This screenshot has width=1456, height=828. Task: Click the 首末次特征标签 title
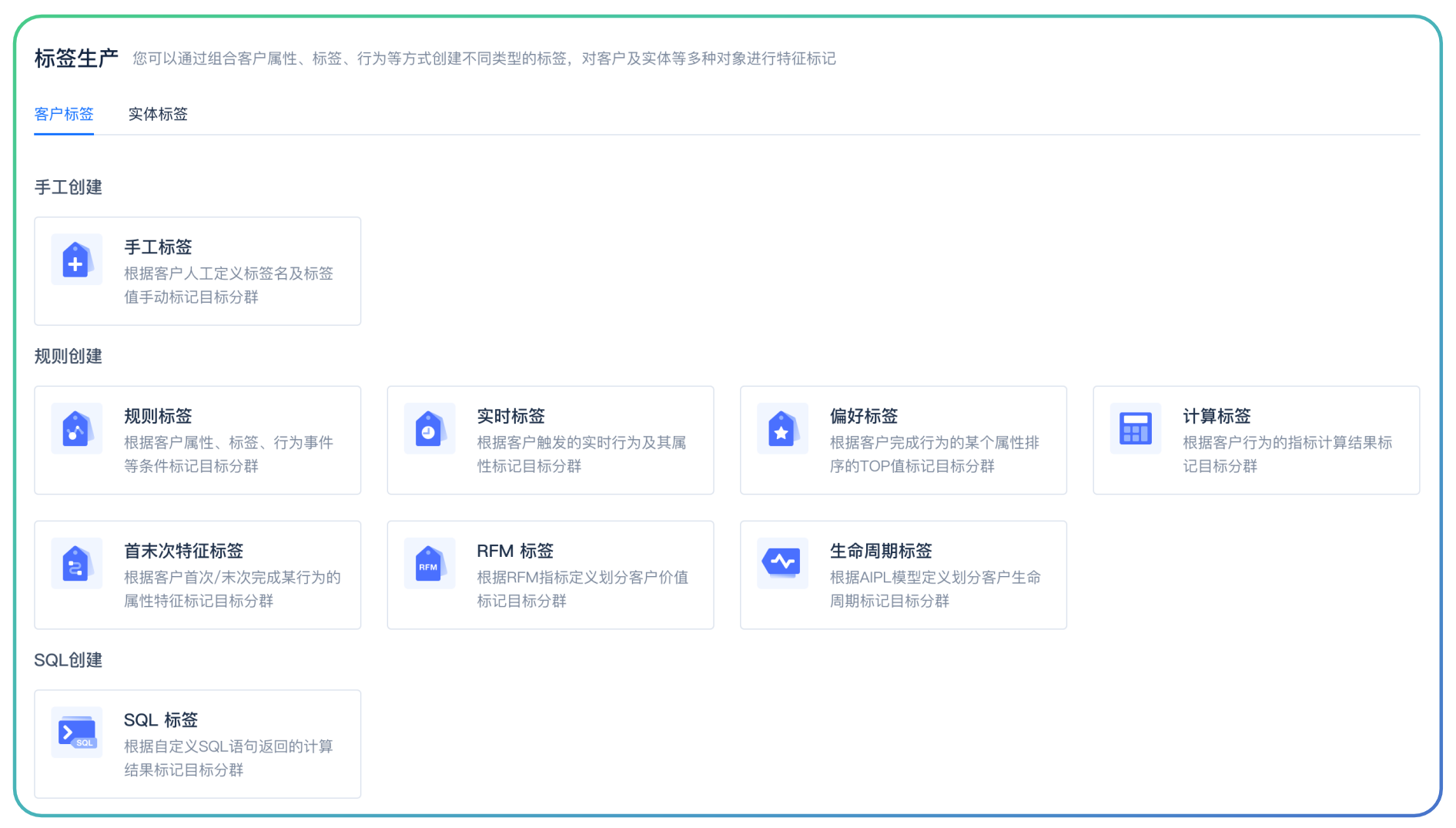tap(183, 551)
